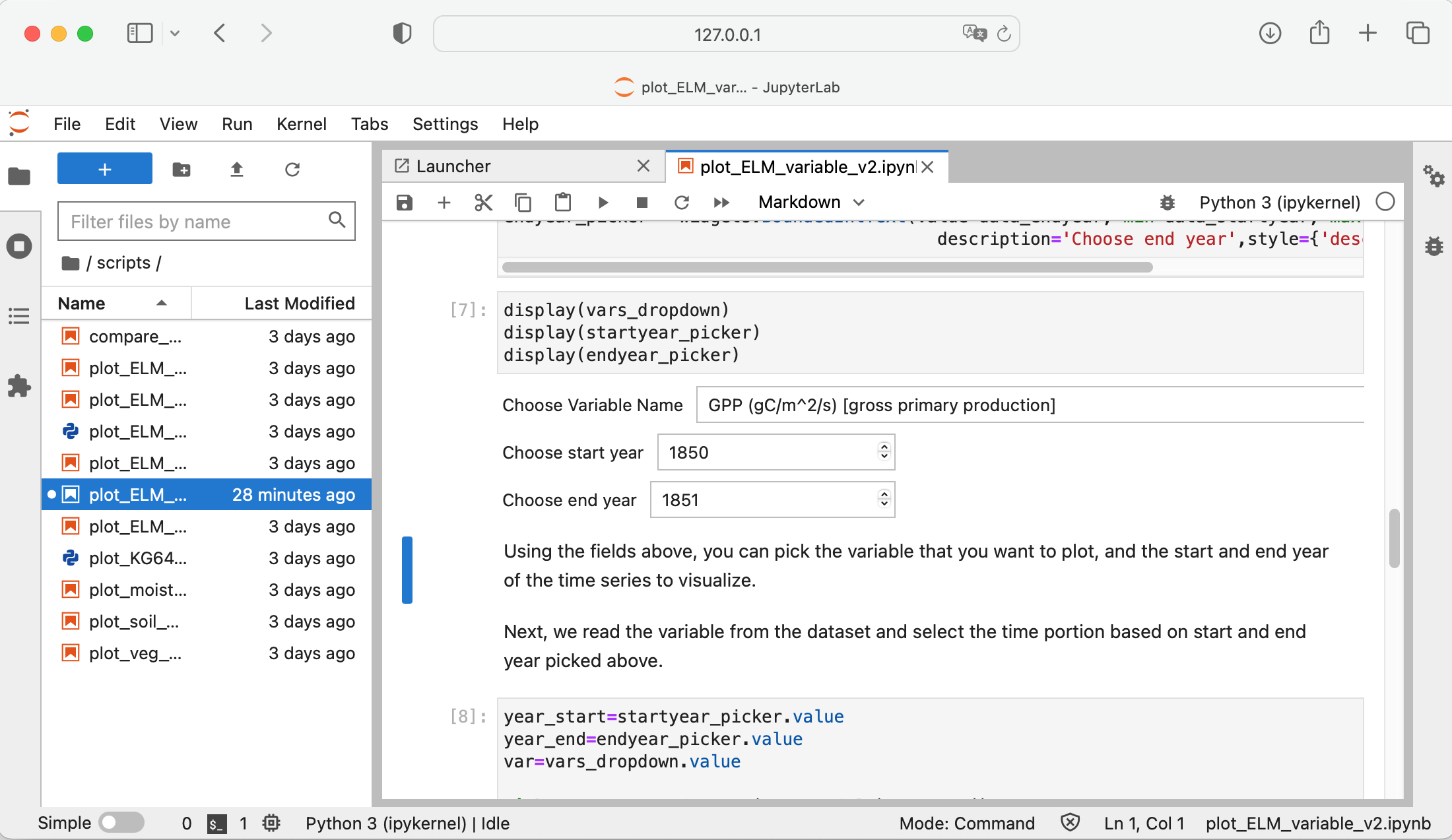The height and width of the screenshot is (840, 1452).
Task: Run the selected cell with play icon
Action: click(x=603, y=202)
